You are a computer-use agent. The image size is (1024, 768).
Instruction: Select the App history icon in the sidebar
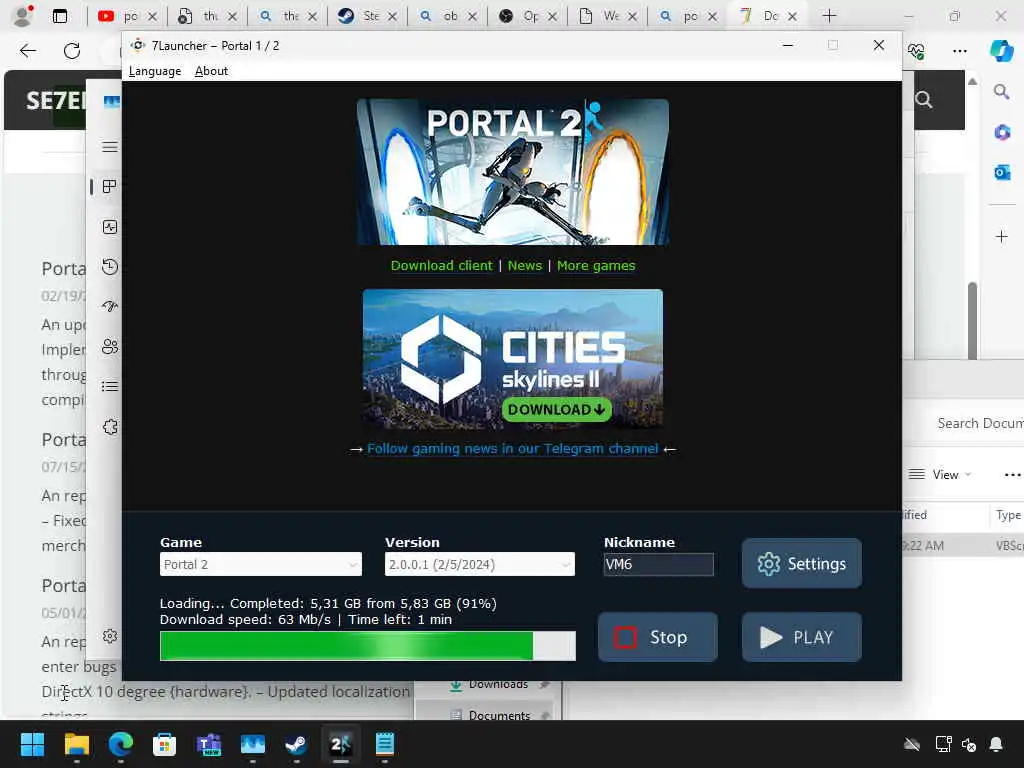[110, 266]
